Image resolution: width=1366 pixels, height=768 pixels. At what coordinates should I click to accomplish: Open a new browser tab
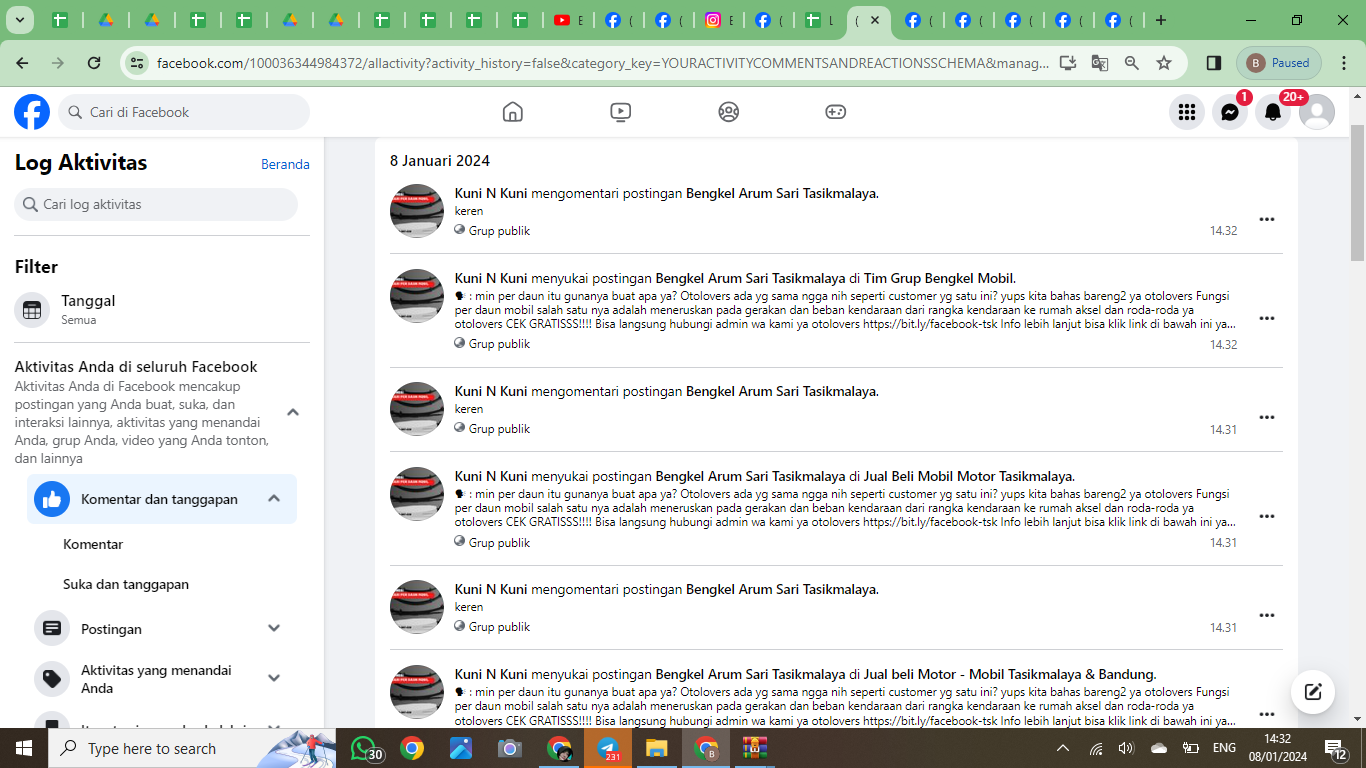tap(1161, 20)
